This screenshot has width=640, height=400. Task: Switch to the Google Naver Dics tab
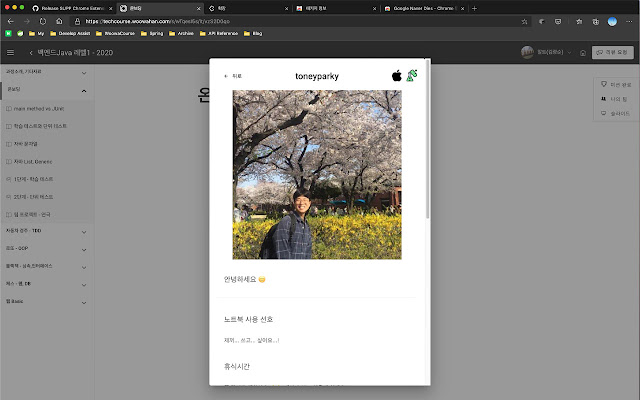(424, 8)
